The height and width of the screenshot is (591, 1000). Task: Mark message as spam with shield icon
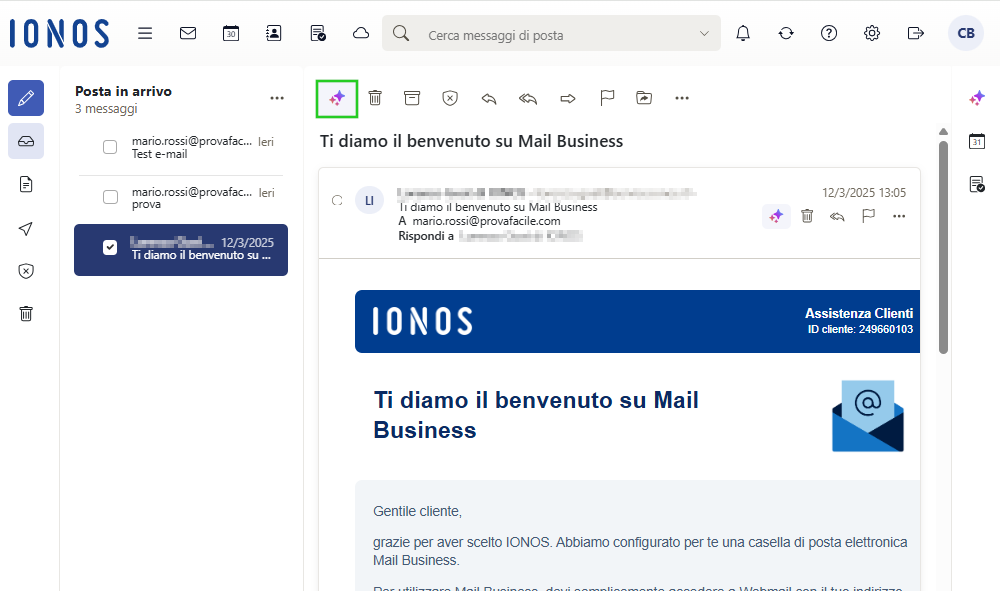450,98
